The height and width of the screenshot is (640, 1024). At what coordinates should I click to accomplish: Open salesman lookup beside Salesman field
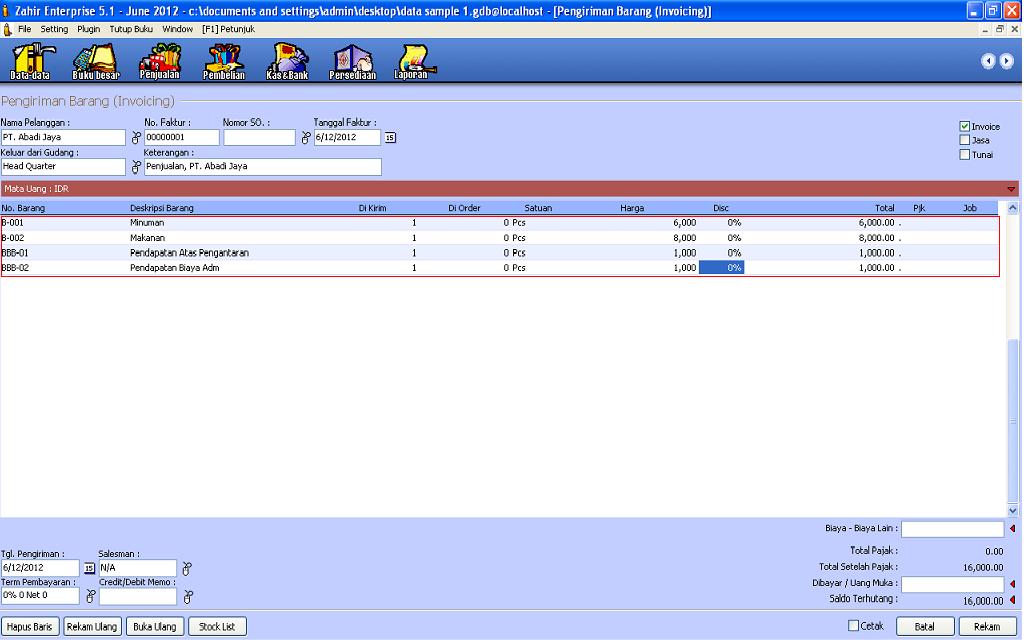(x=187, y=568)
